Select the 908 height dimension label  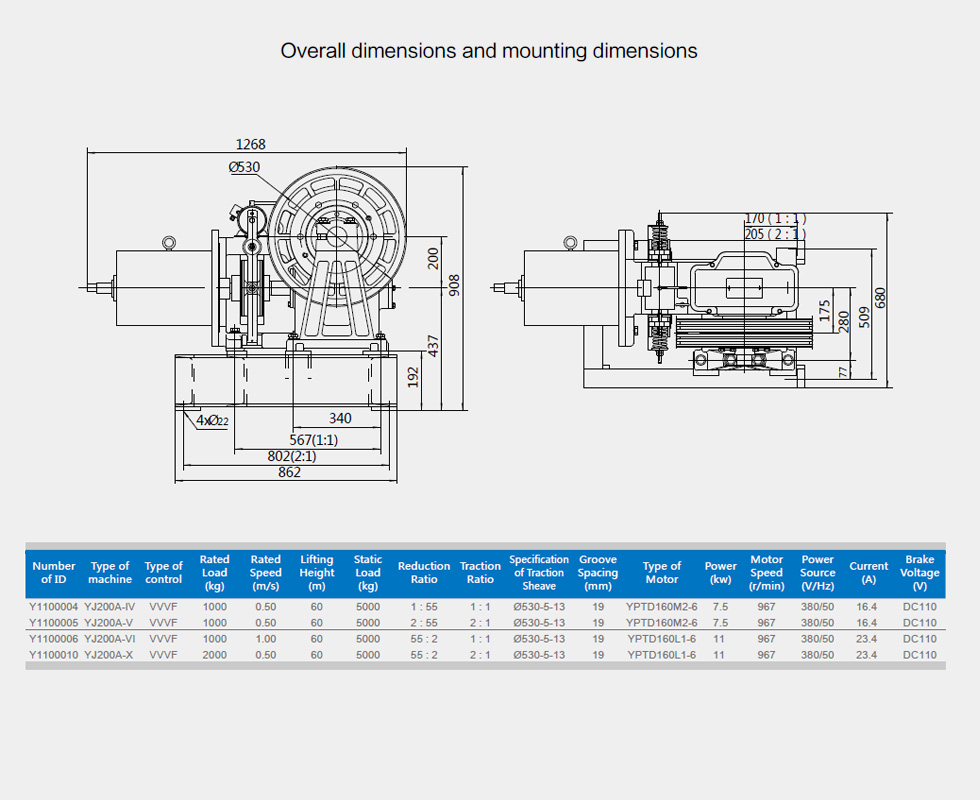point(455,285)
